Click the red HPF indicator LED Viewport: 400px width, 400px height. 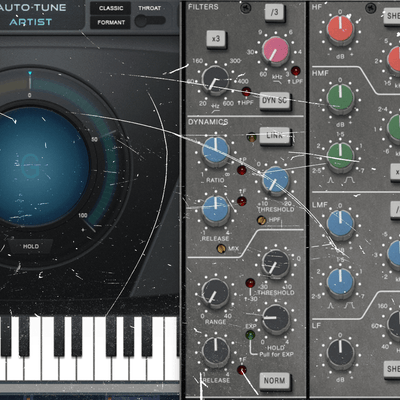tap(246, 92)
